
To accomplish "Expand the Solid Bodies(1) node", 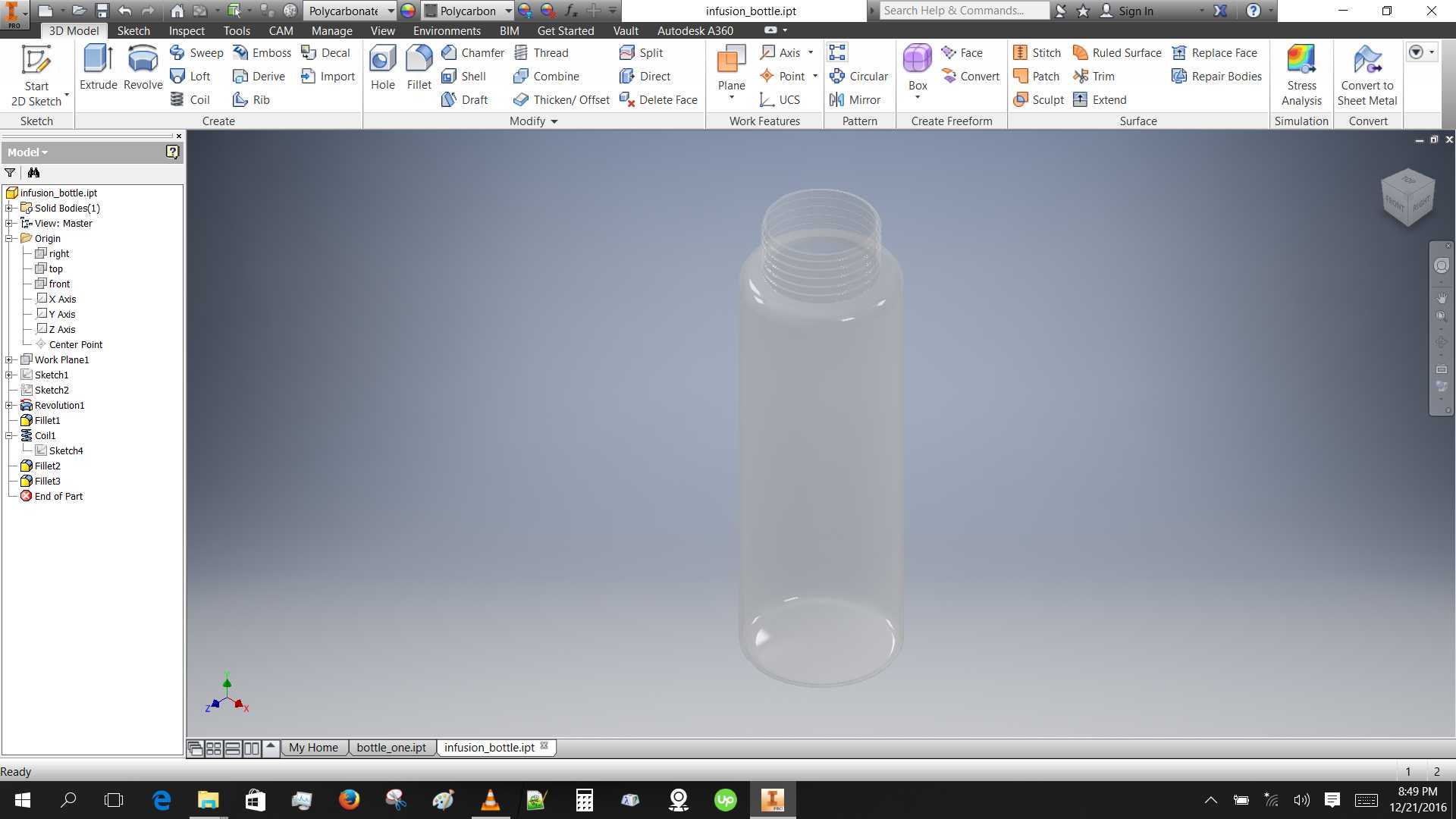I will 8,208.
